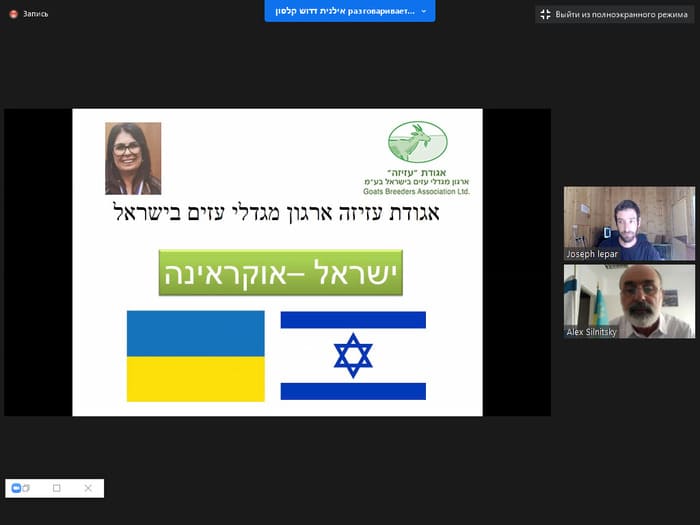
Task: Click the Hebrew slide title heading
Action: click(277, 212)
